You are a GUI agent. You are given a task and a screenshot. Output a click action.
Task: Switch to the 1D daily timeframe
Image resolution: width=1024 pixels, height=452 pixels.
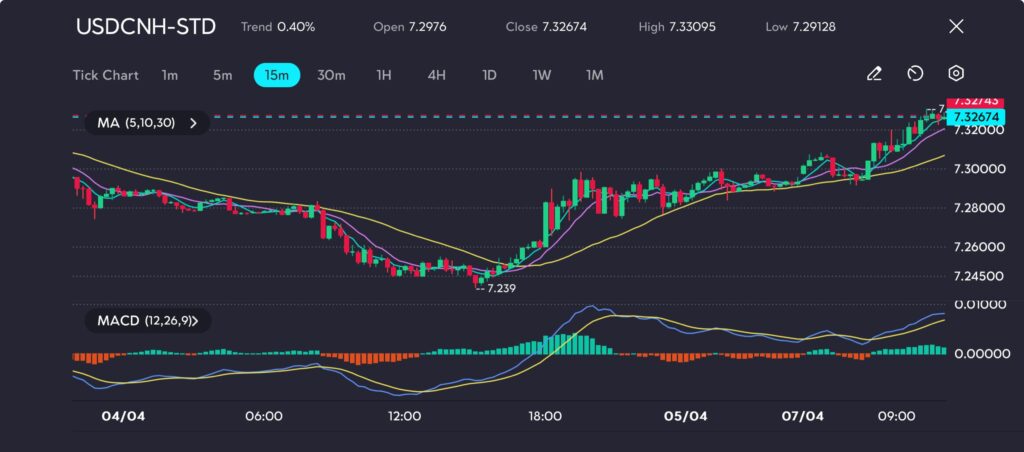[489, 75]
